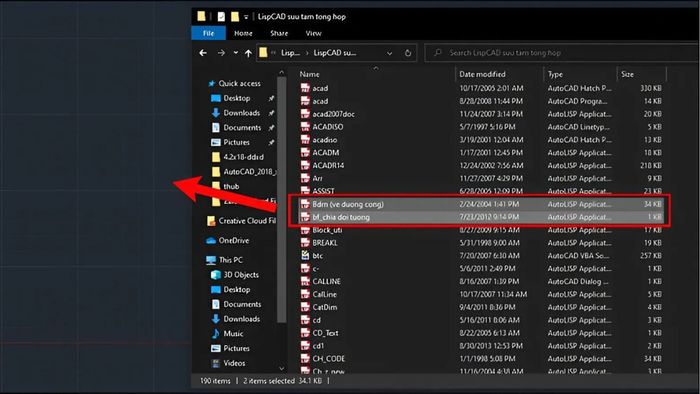
Task: Click the file icon of BREAKL
Action: [x=305, y=243]
